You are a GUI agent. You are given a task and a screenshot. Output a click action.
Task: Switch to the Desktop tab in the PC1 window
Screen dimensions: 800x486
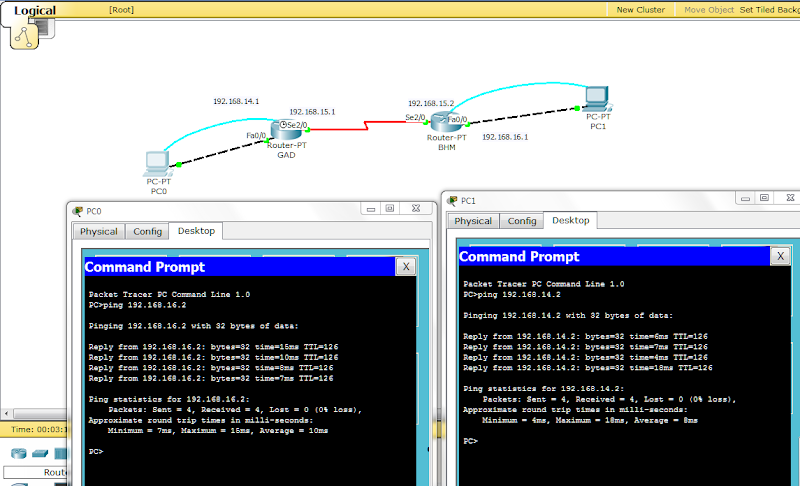[x=570, y=220]
